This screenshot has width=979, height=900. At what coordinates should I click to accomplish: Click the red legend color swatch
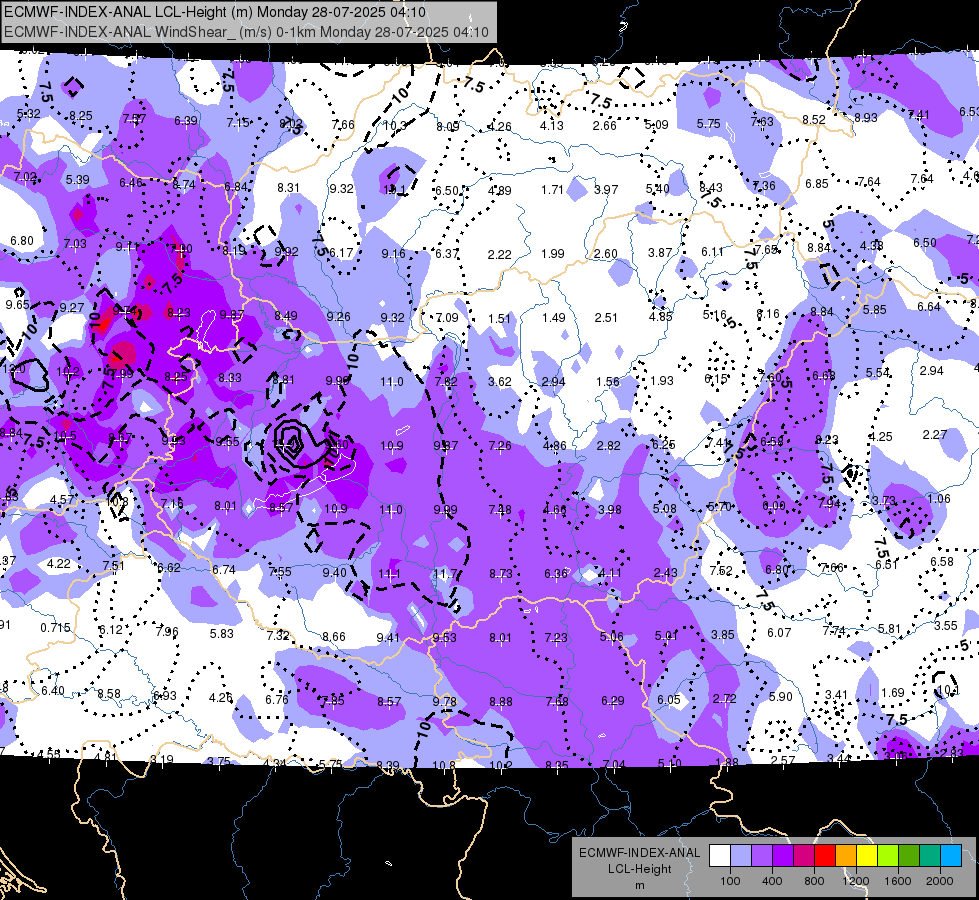[x=825, y=856]
